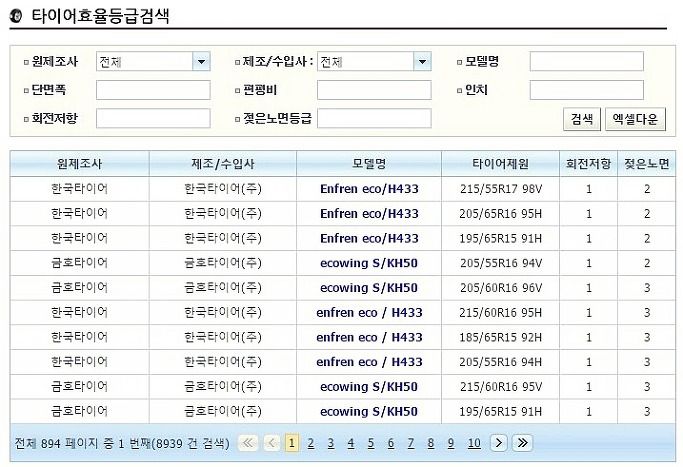This screenshot has height=467, width=683.
Task: Go to page 4
Action: pyautogui.click(x=351, y=443)
